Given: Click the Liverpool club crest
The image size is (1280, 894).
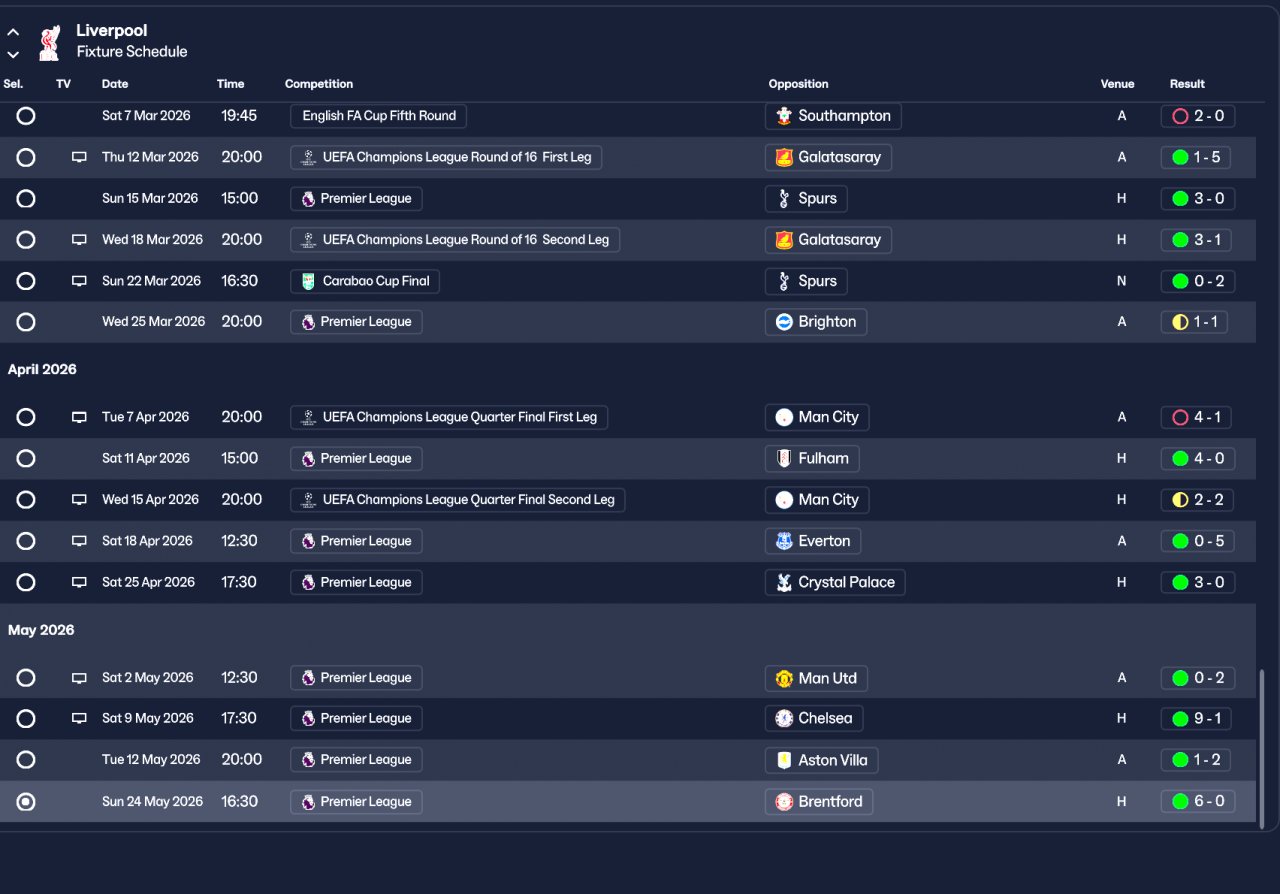Looking at the screenshot, I should [x=48, y=42].
